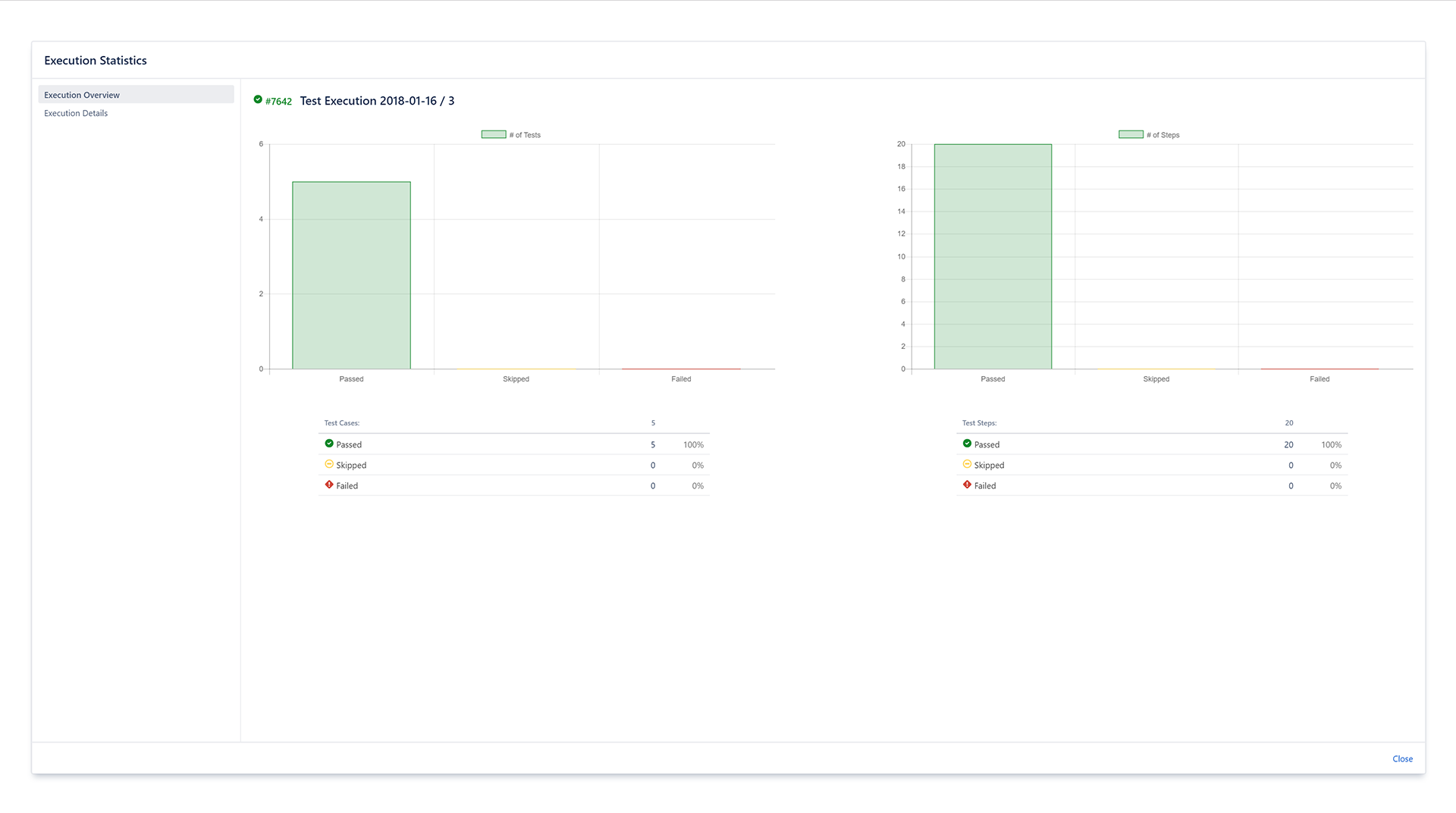Click 'Failed' label in Test Cases table
This screenshot has width=1456, height=813.
click(x=347, y=486)
